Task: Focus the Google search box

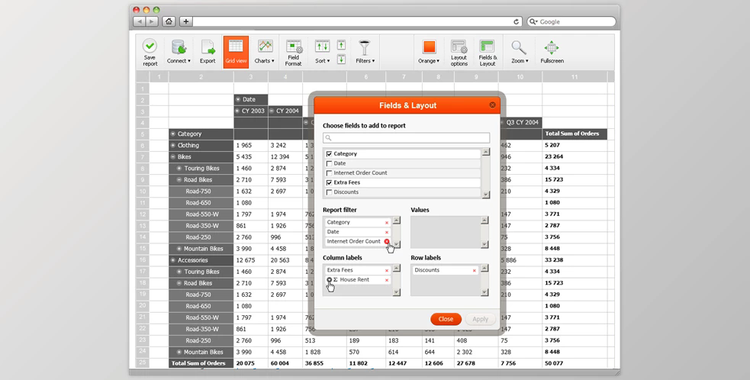Action: 571,22
